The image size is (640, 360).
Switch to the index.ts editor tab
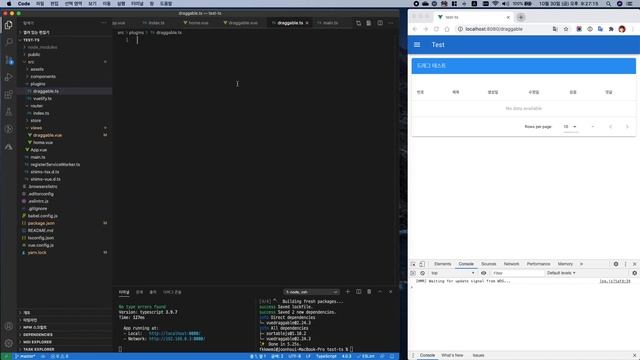pyautogui.click(x=155, y=23)
